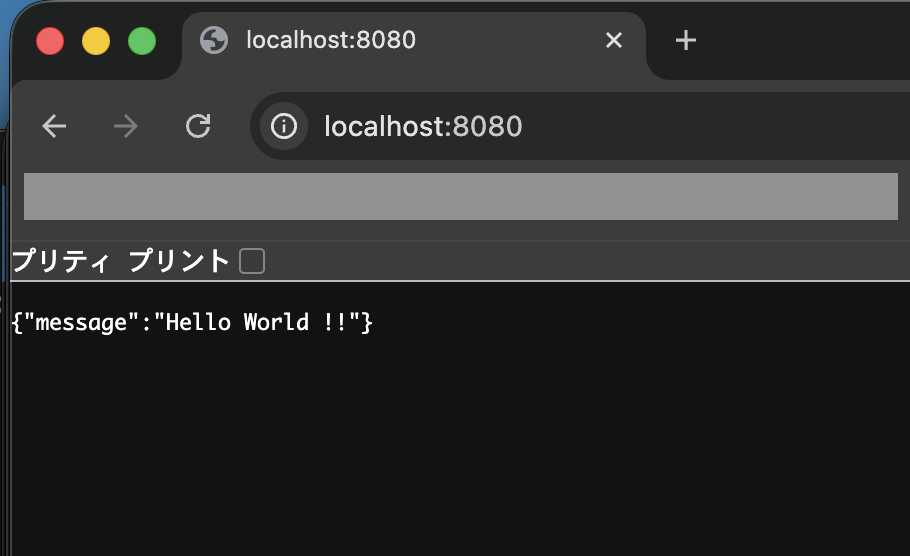Click the プリティ プリント label text
Image resolution: width=910 pixels, height=556 pixels.
pyautogui.click(x=120, y=262)
